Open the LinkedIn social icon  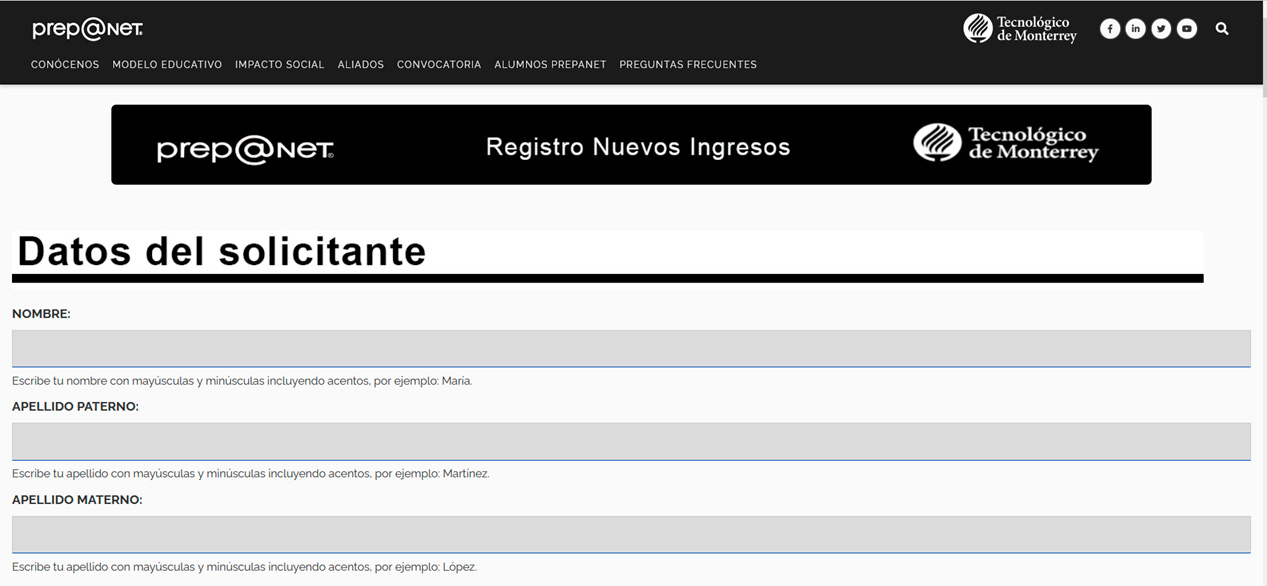coord(1135,29)
